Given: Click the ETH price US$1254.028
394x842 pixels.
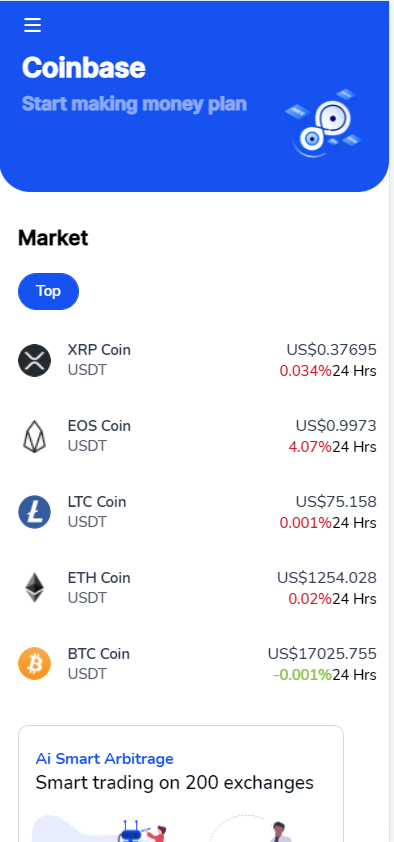Looking at the screenshot, I should (327, 578).
